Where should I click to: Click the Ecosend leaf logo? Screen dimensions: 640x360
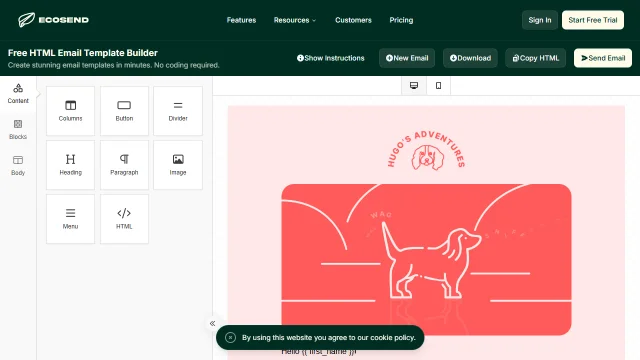pos(53,20)
